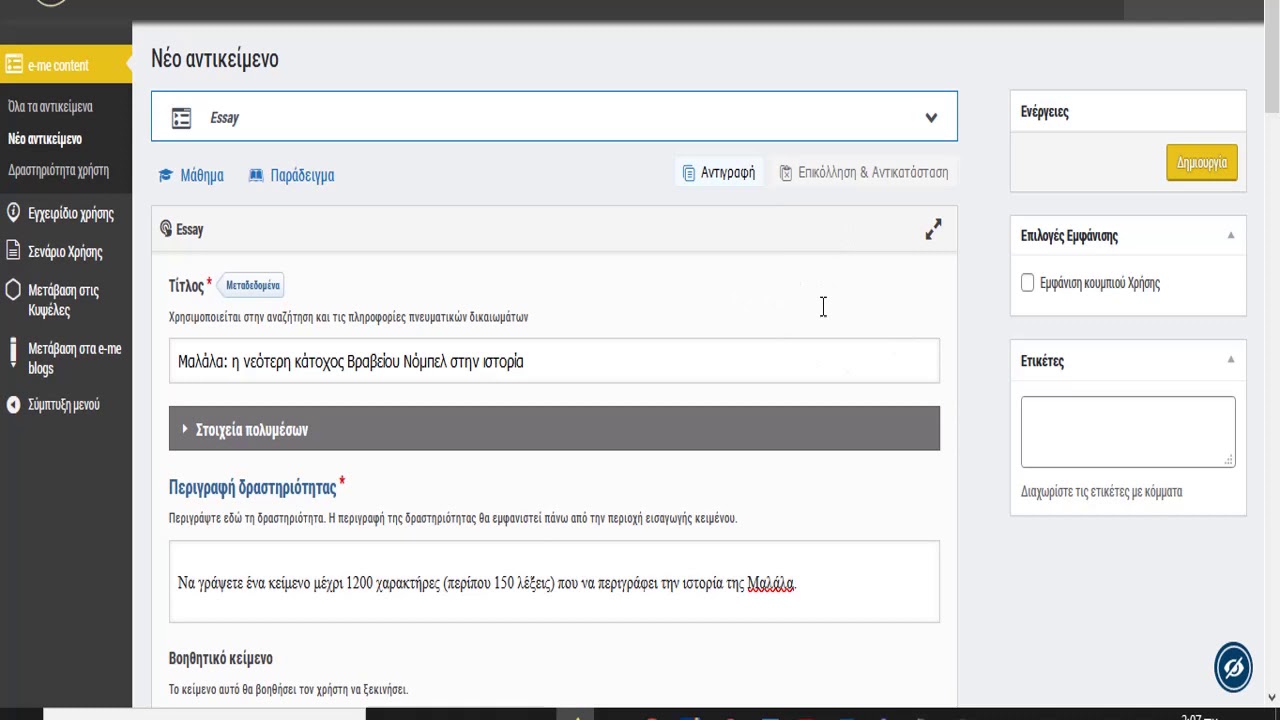
Task: Click the book icon beside Παράδειγμα
Action: pos(256,175)
